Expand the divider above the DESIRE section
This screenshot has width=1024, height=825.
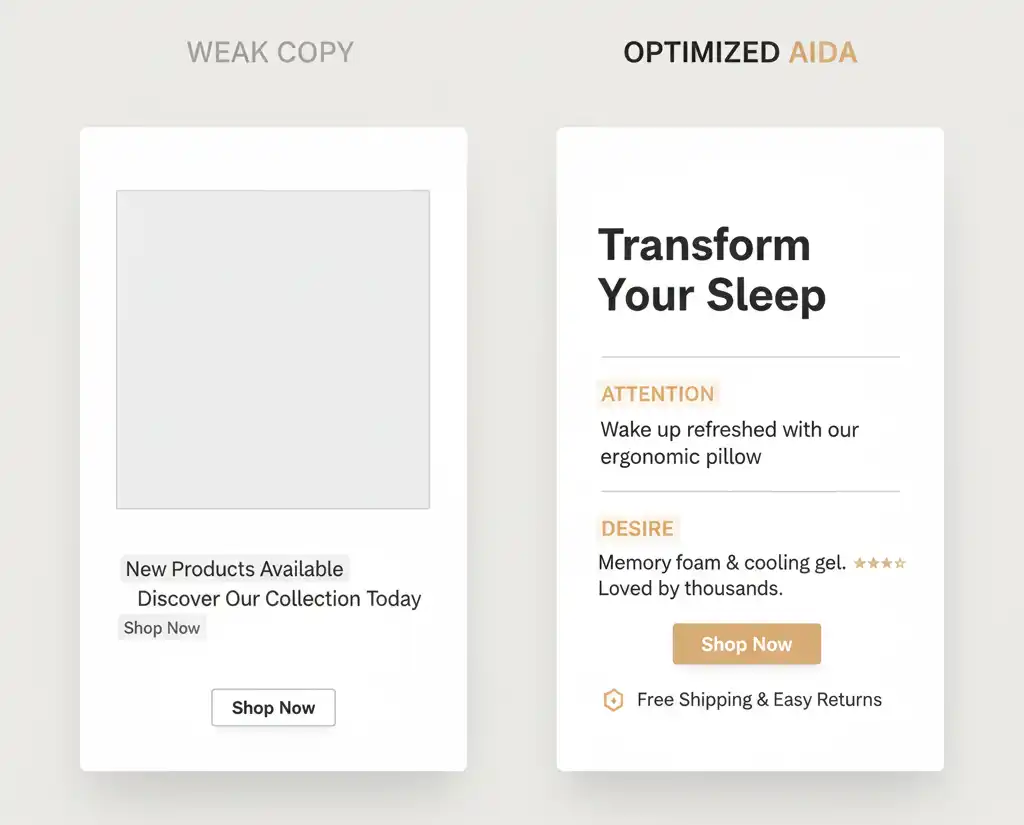[x=750, y=492]
